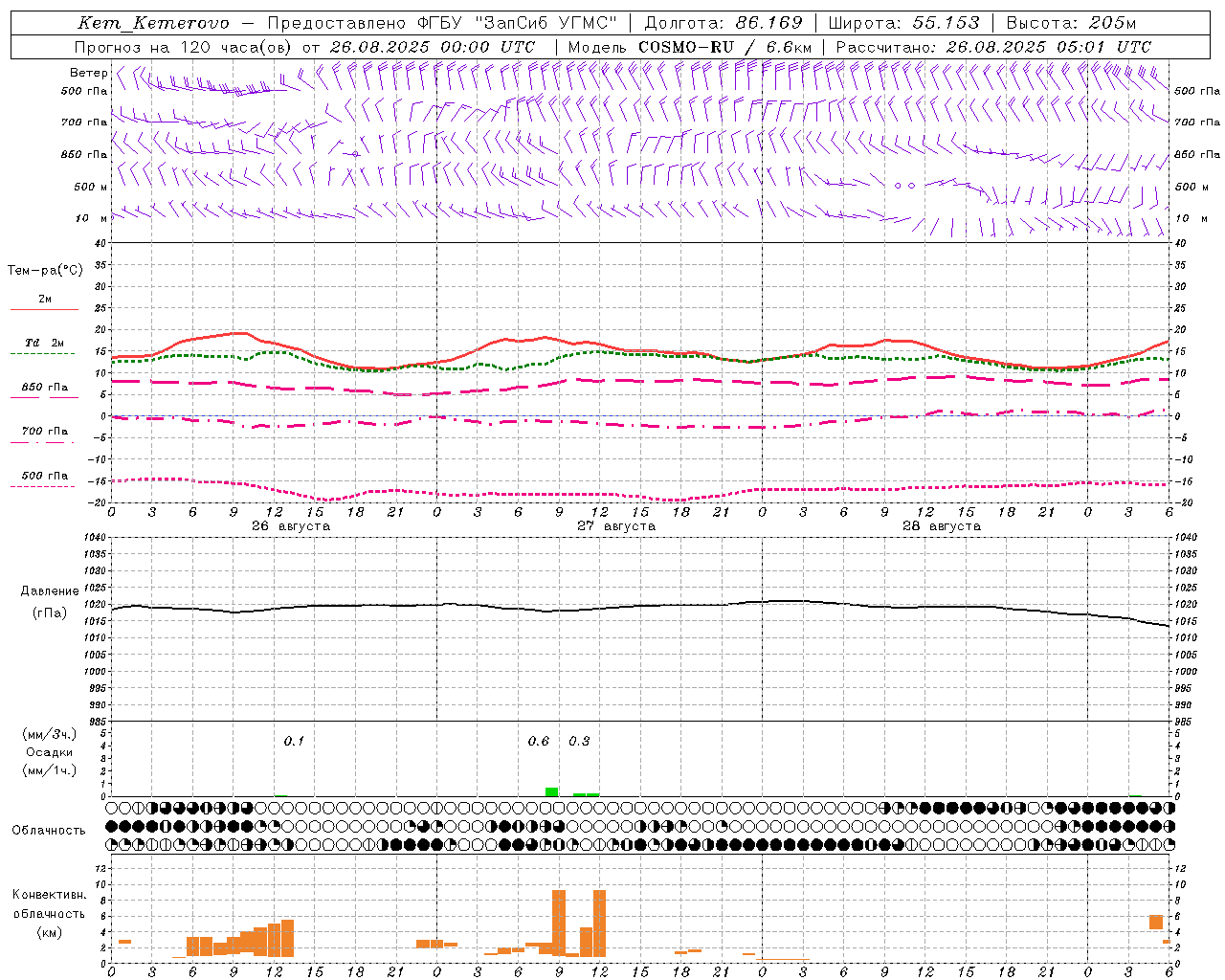This screenshot has height=980, width=1225.
Task: Click the "500 гПа" temperature legend label
Action: click(45, 475)
